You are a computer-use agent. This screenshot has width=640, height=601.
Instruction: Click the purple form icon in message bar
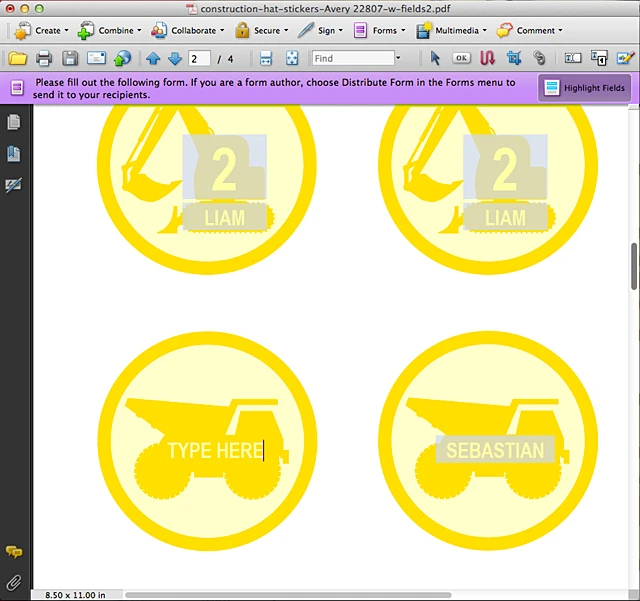17,88
